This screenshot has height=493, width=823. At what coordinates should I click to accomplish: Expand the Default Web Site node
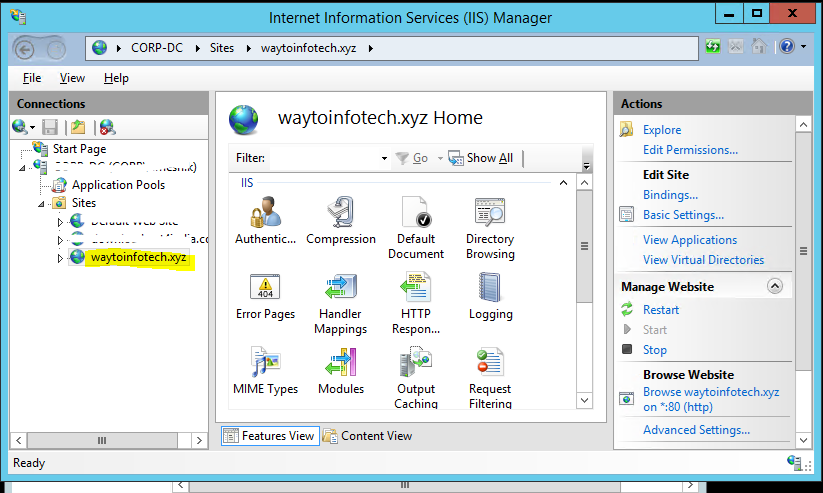[x=60, y=222]
